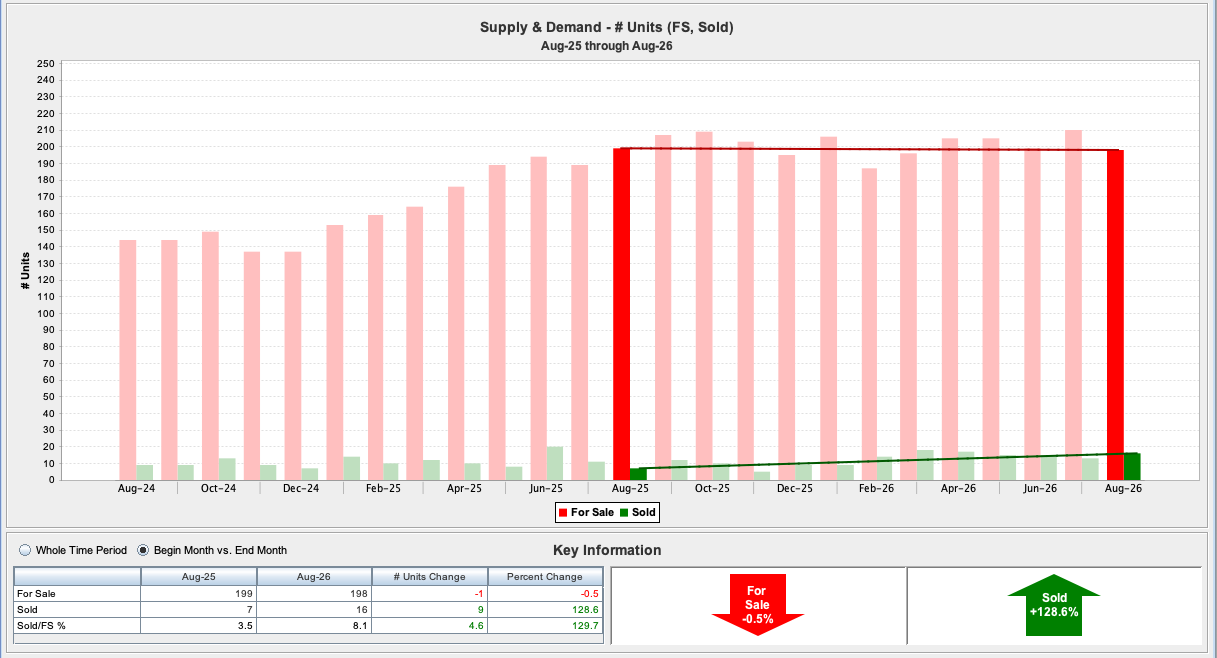Select the For Sale row label in table
The image size is (1217, 658).
pyautogui.click(x=78, y=594)
